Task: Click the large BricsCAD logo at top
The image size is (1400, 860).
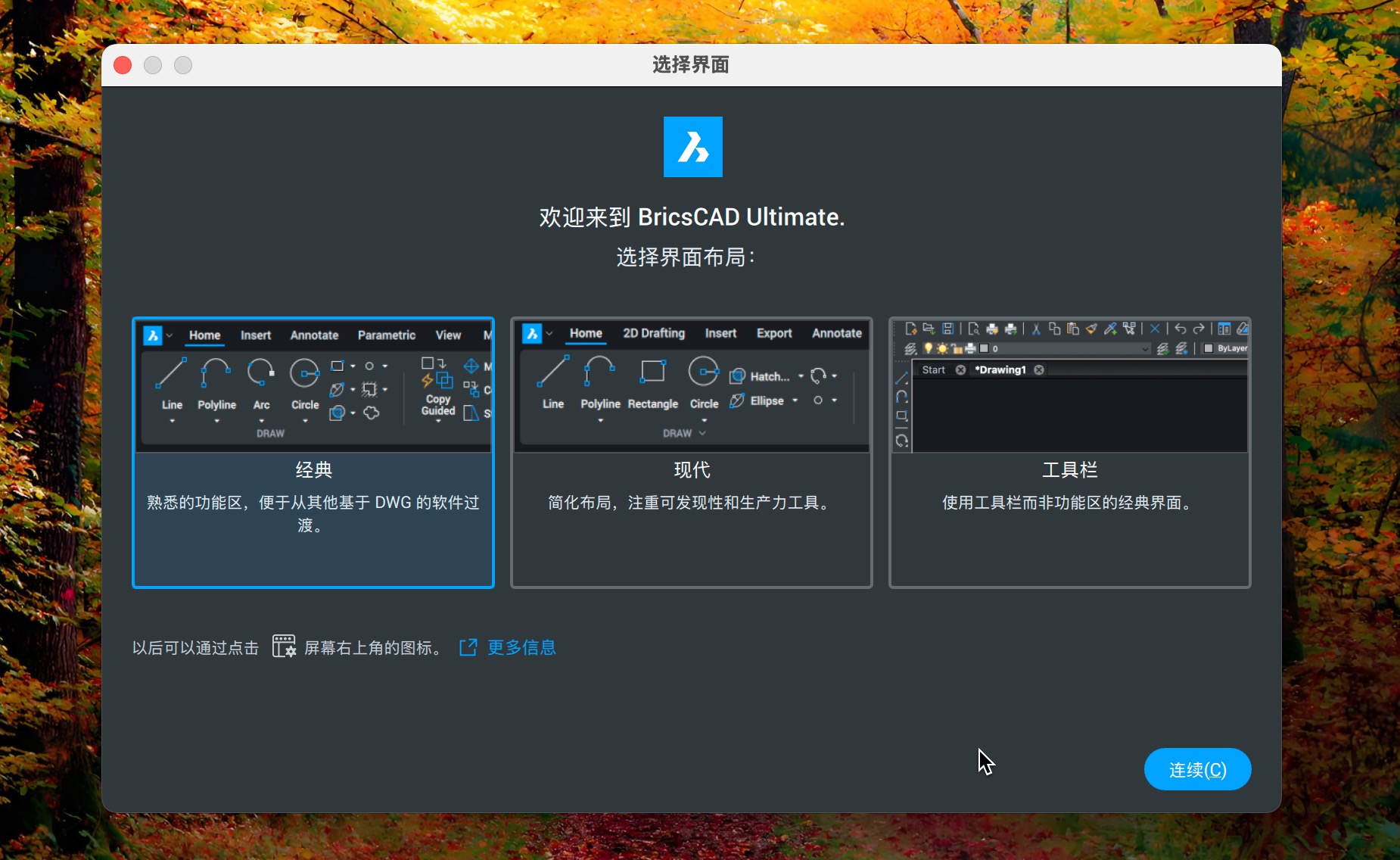Action: click(693, 147)
